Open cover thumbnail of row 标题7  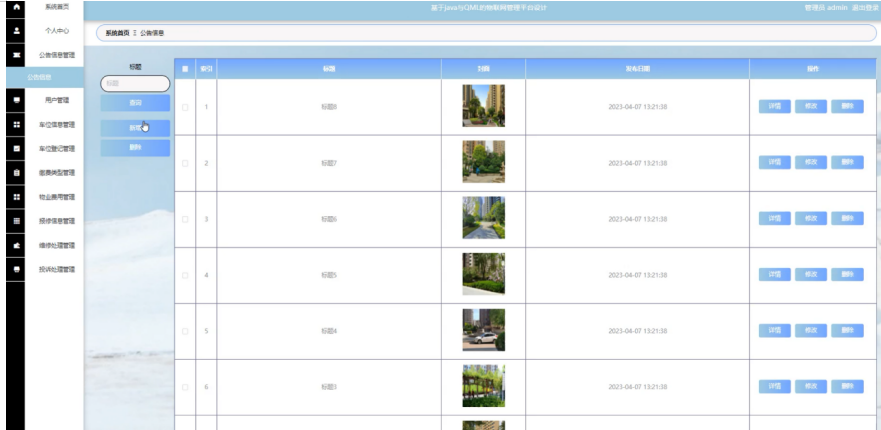tap(483, 162)
